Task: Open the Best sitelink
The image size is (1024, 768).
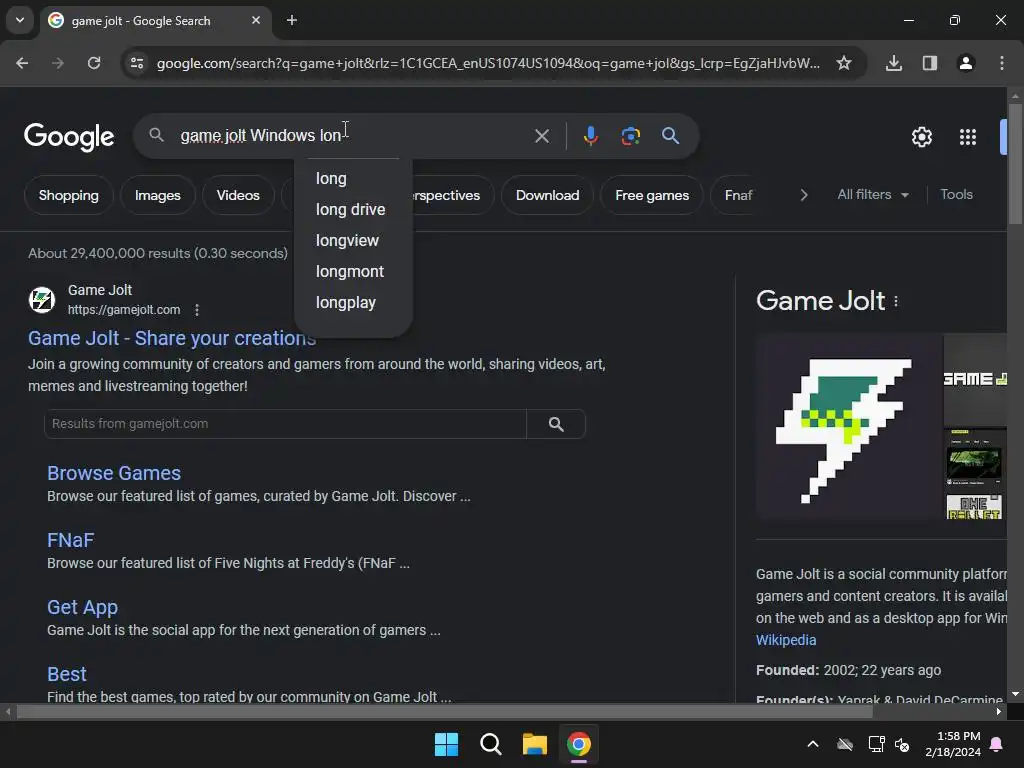Action: pyautogui.click(x=67, y=674)
